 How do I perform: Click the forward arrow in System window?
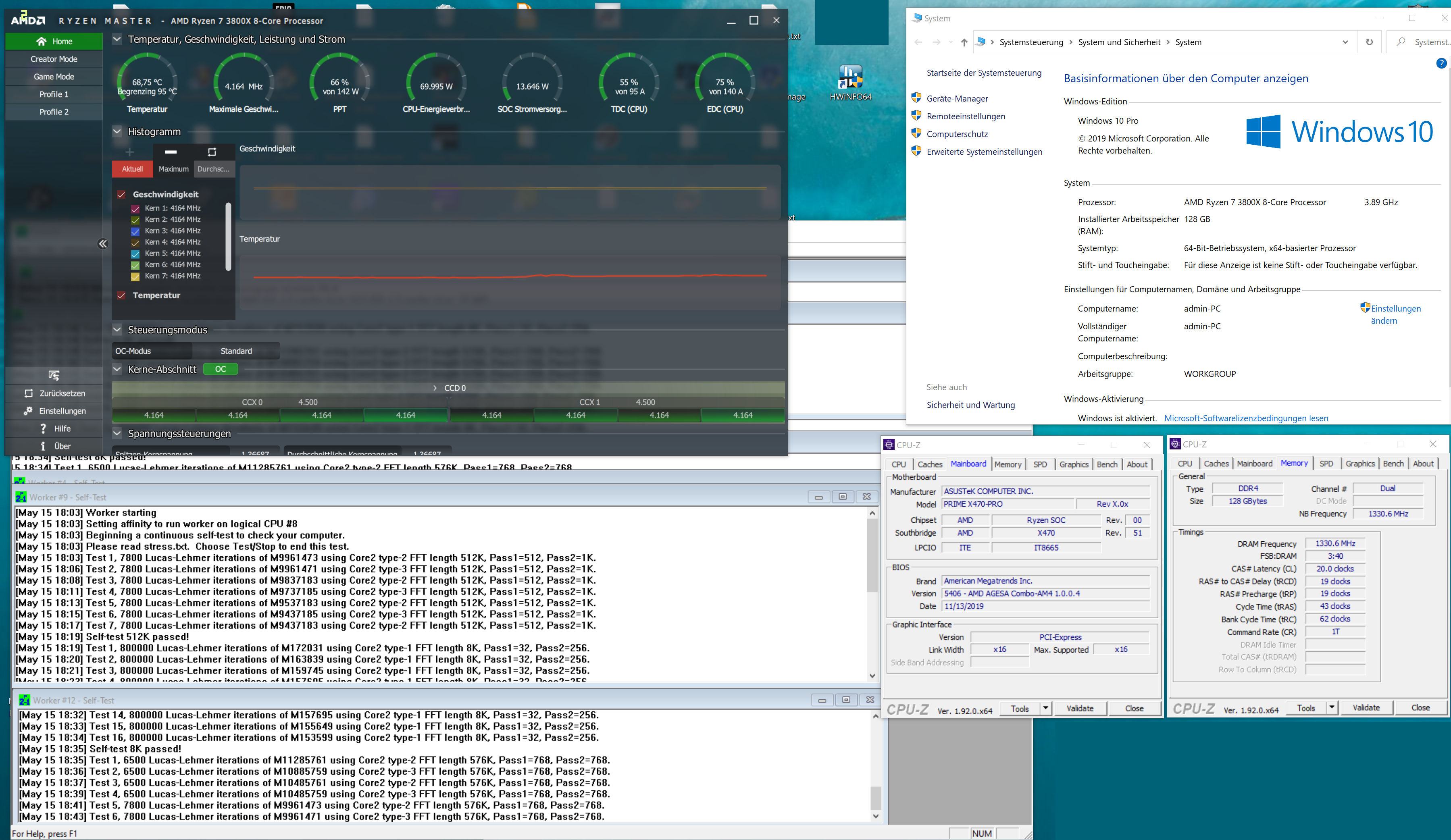click(936, 42)
